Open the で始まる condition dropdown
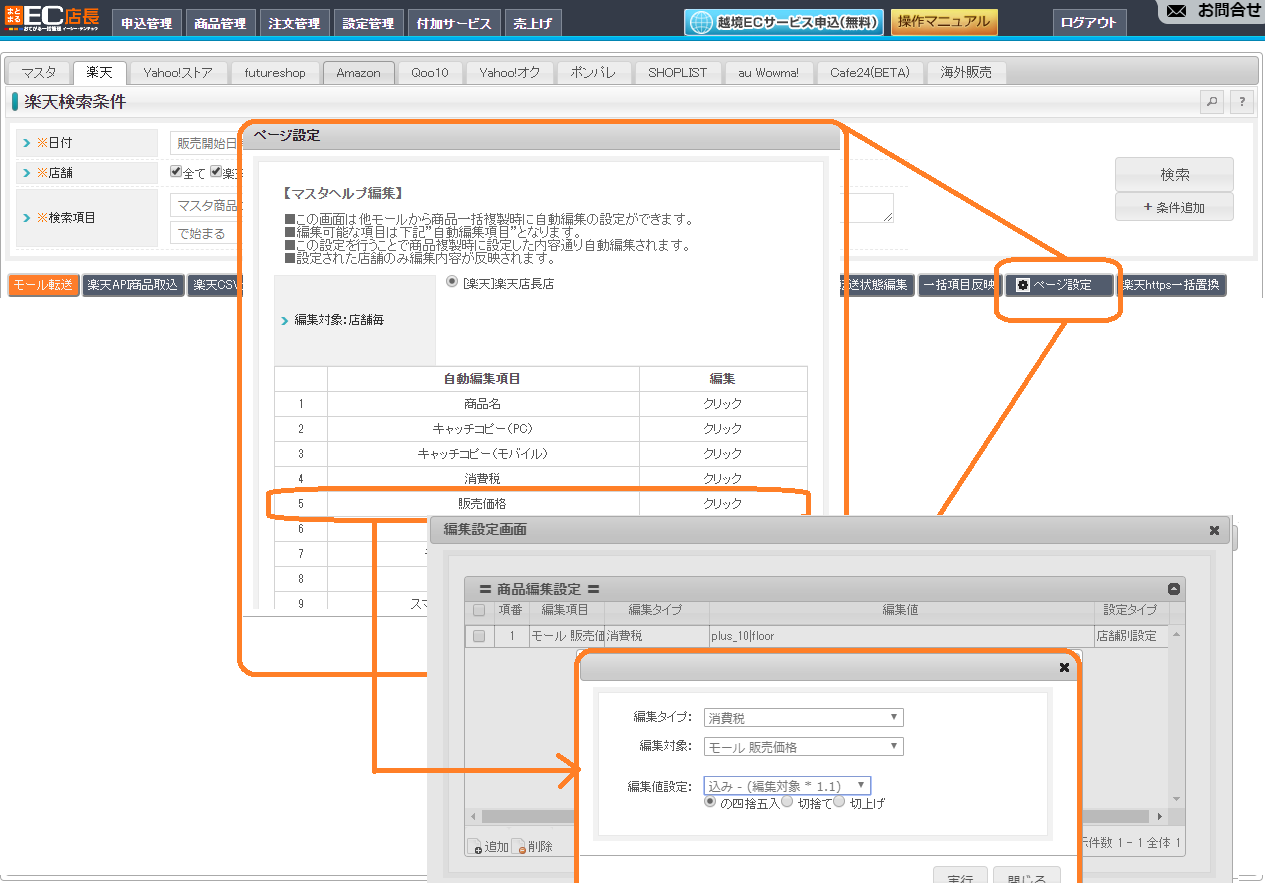The image size is (1271, 883). coord(207,233)
